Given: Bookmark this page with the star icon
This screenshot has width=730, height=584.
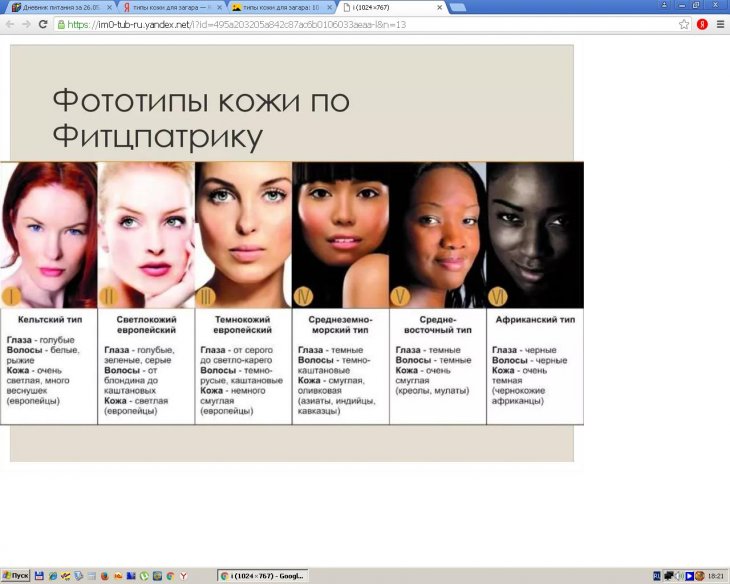Looking at the screenshot, I should pos(684,24).
